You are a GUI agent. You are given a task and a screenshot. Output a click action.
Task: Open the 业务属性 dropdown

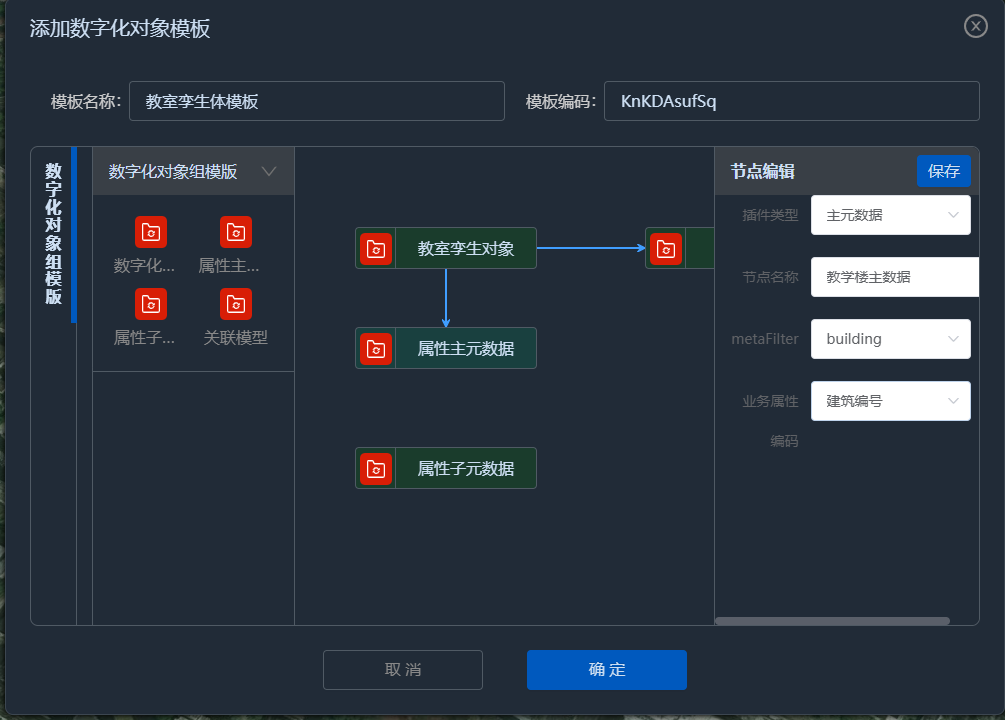pyautogui.click(x=890, y=401)
